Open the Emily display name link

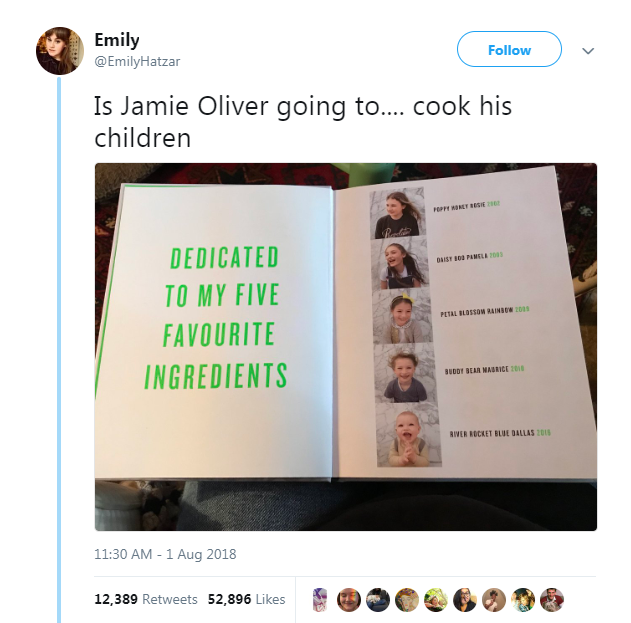[x=117, y=40]
